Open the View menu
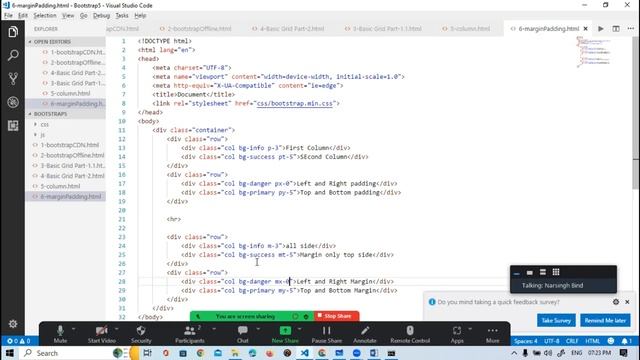 (68, 16)
